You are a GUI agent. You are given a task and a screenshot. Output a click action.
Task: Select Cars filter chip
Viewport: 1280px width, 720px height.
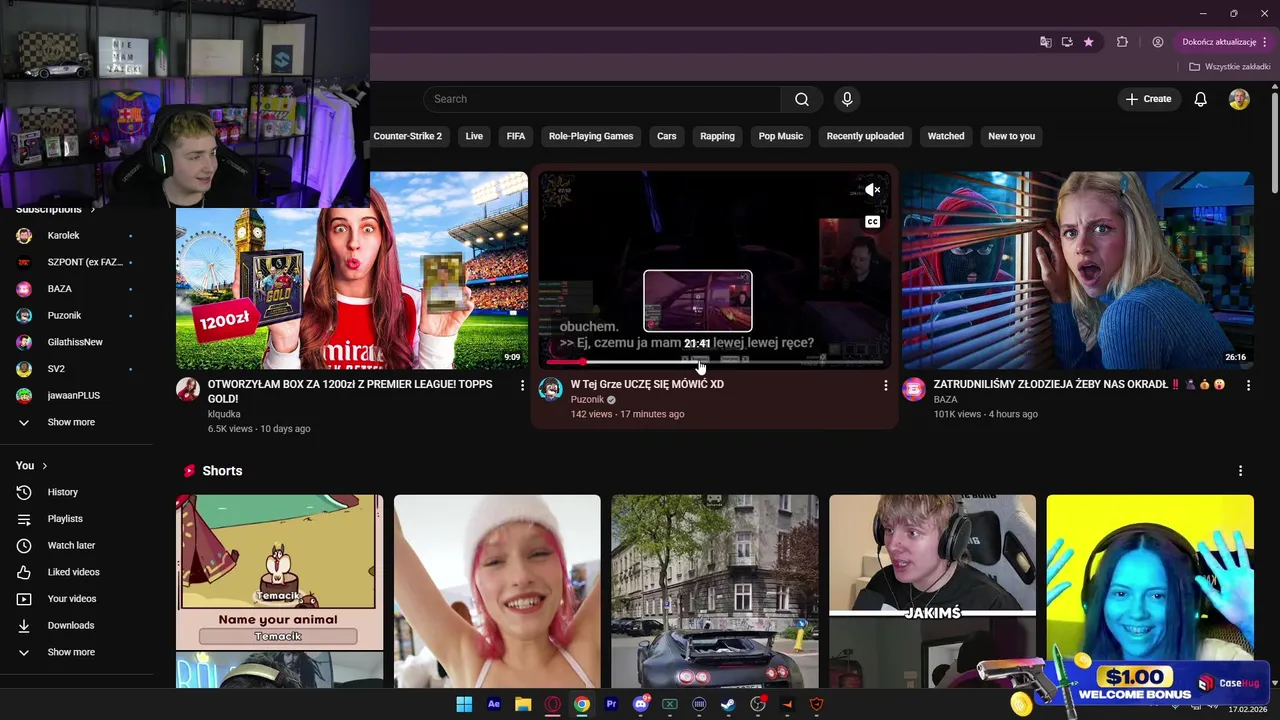pos(667,136)
